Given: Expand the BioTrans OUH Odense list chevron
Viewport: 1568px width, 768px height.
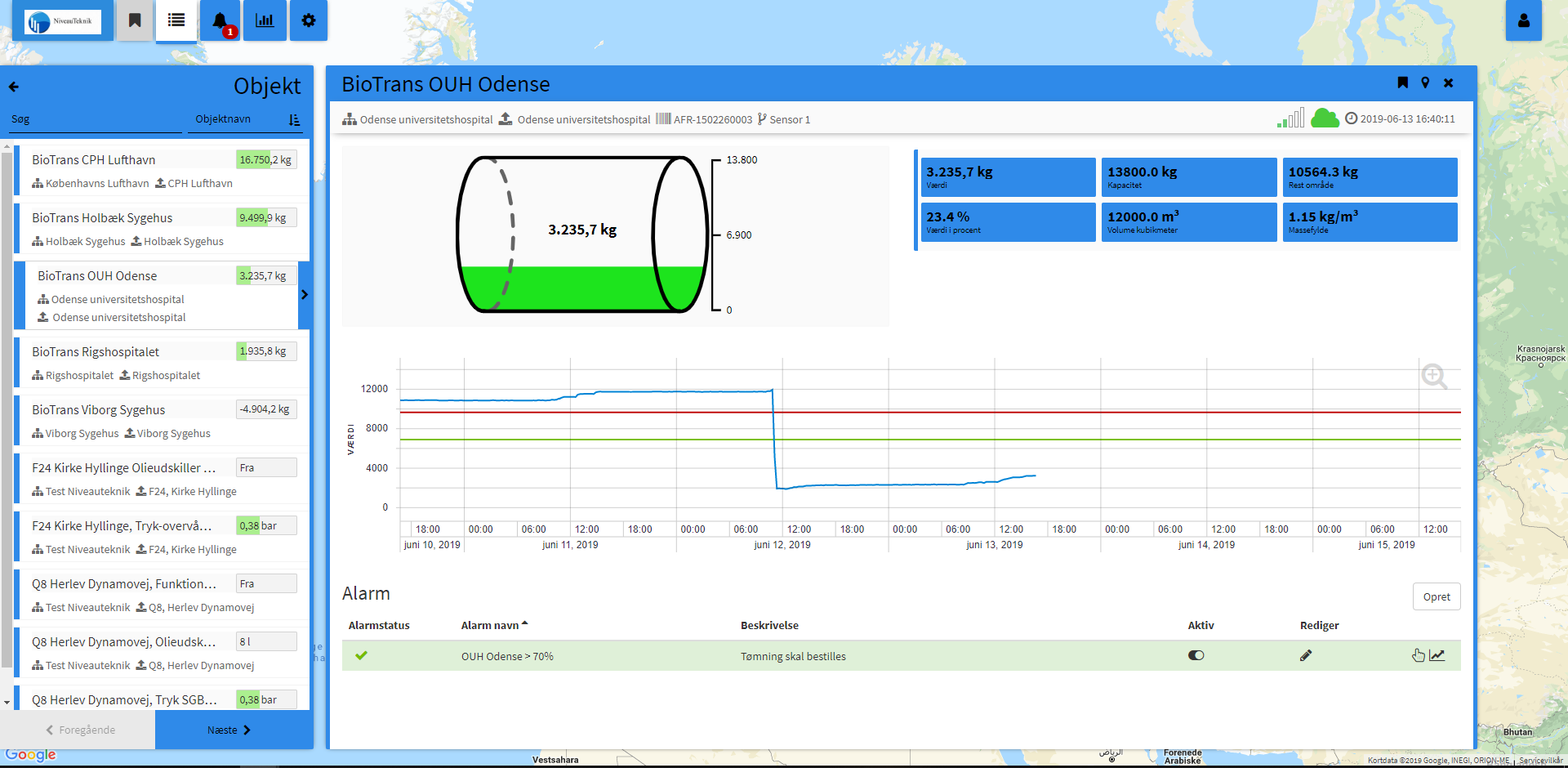Looking at the screenshot, I should click(305, 295).
